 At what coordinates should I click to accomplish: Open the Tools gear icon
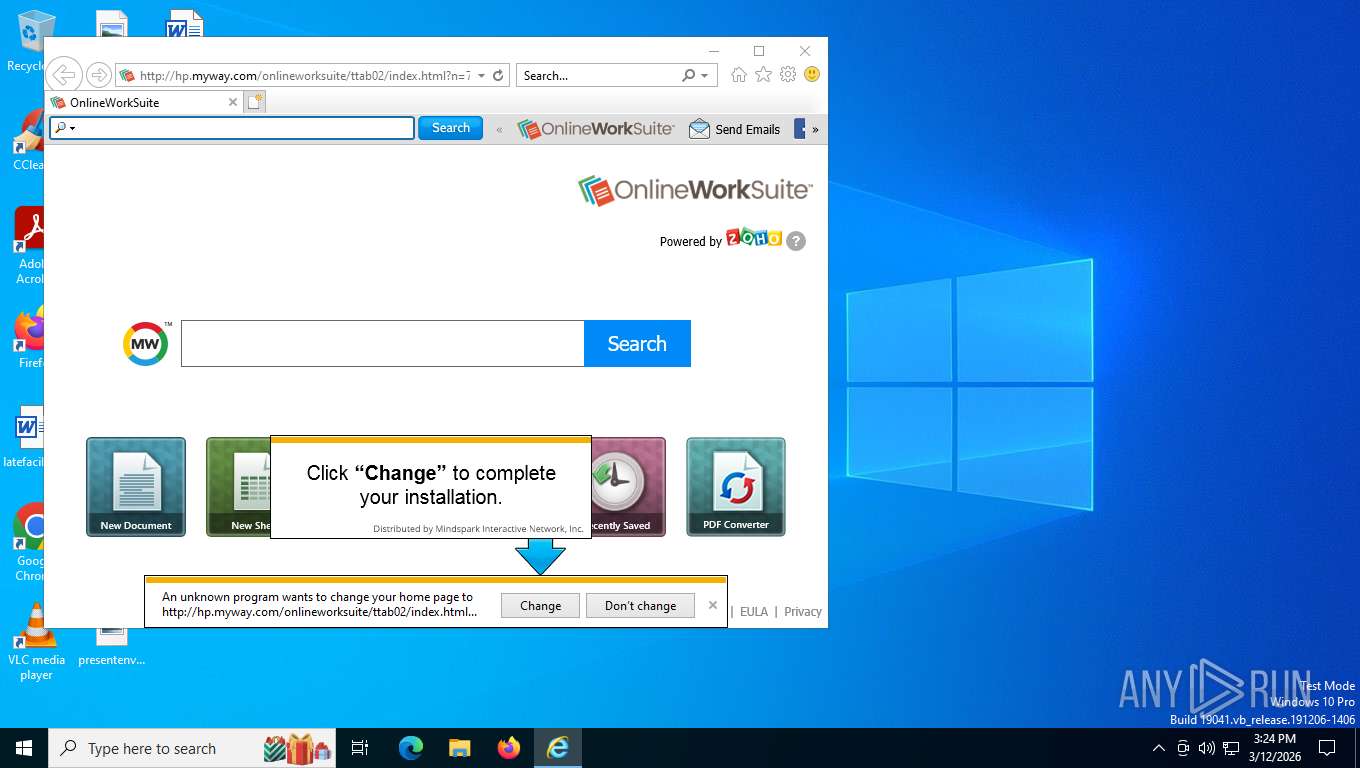(788, 75)
